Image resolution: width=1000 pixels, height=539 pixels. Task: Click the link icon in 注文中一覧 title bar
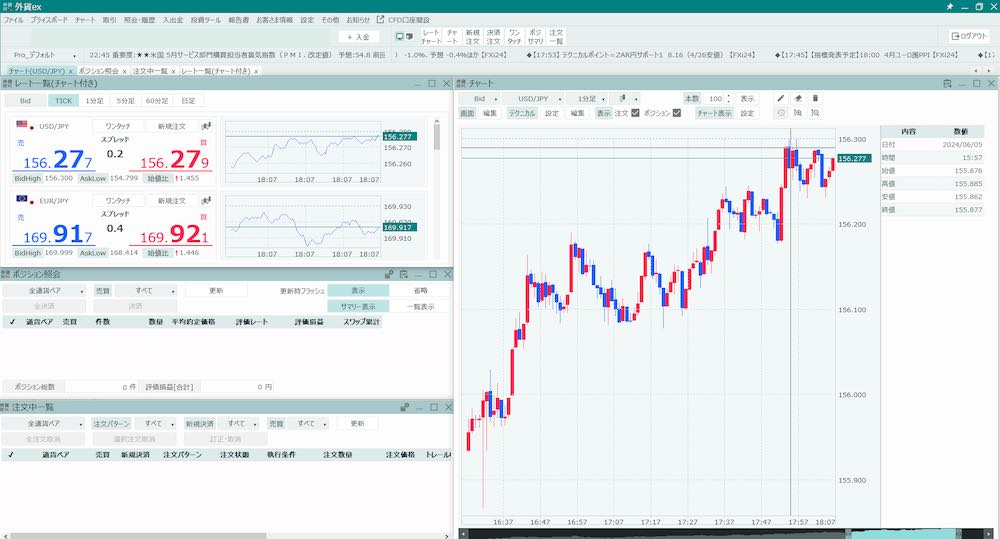pos(404,407)
